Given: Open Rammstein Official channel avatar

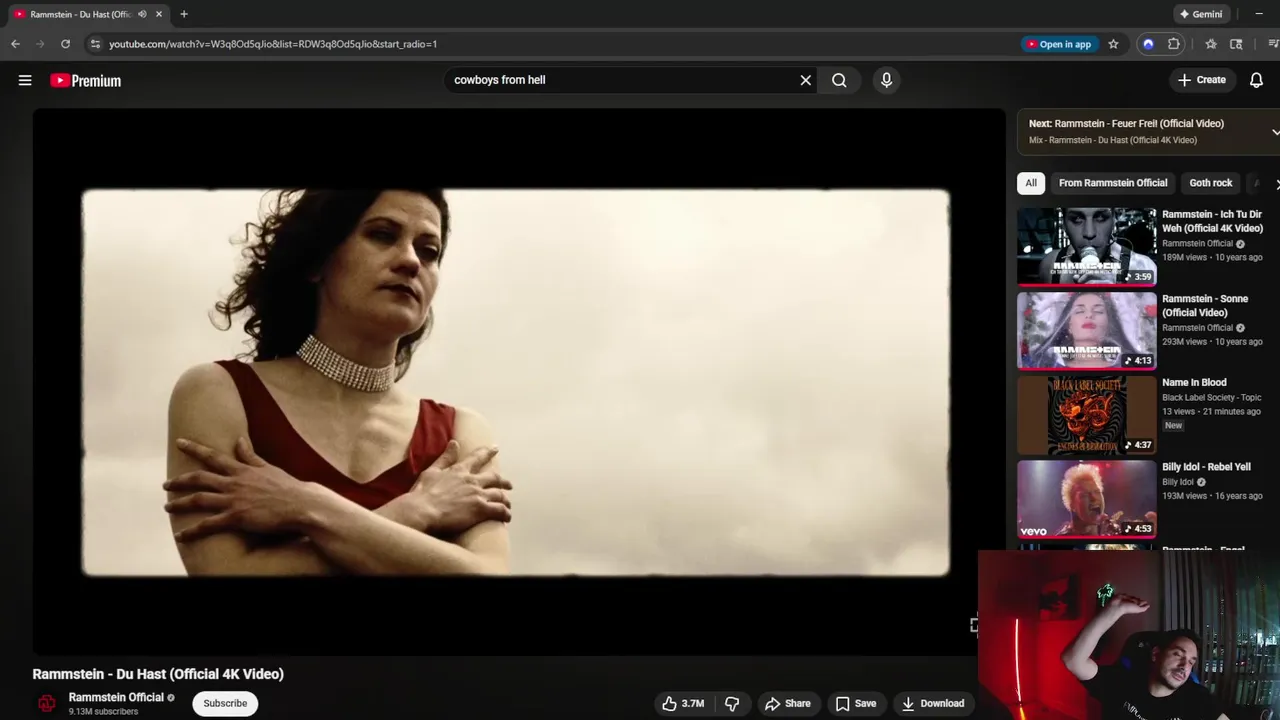Looking at the screenshot, I should [46, 703].
